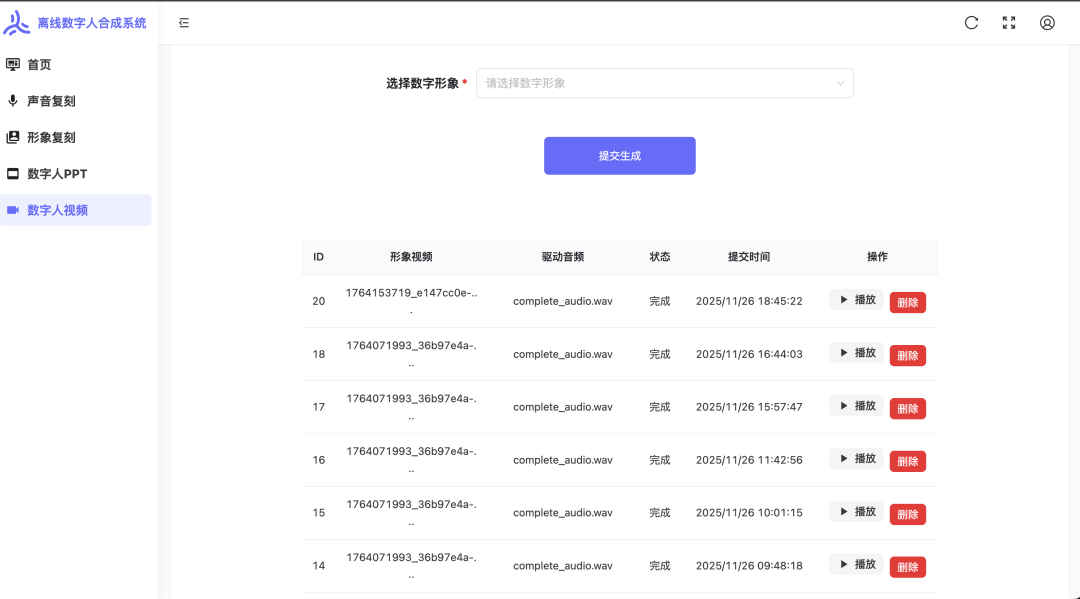Expand the digital avatar selector via its chevron

840,83
